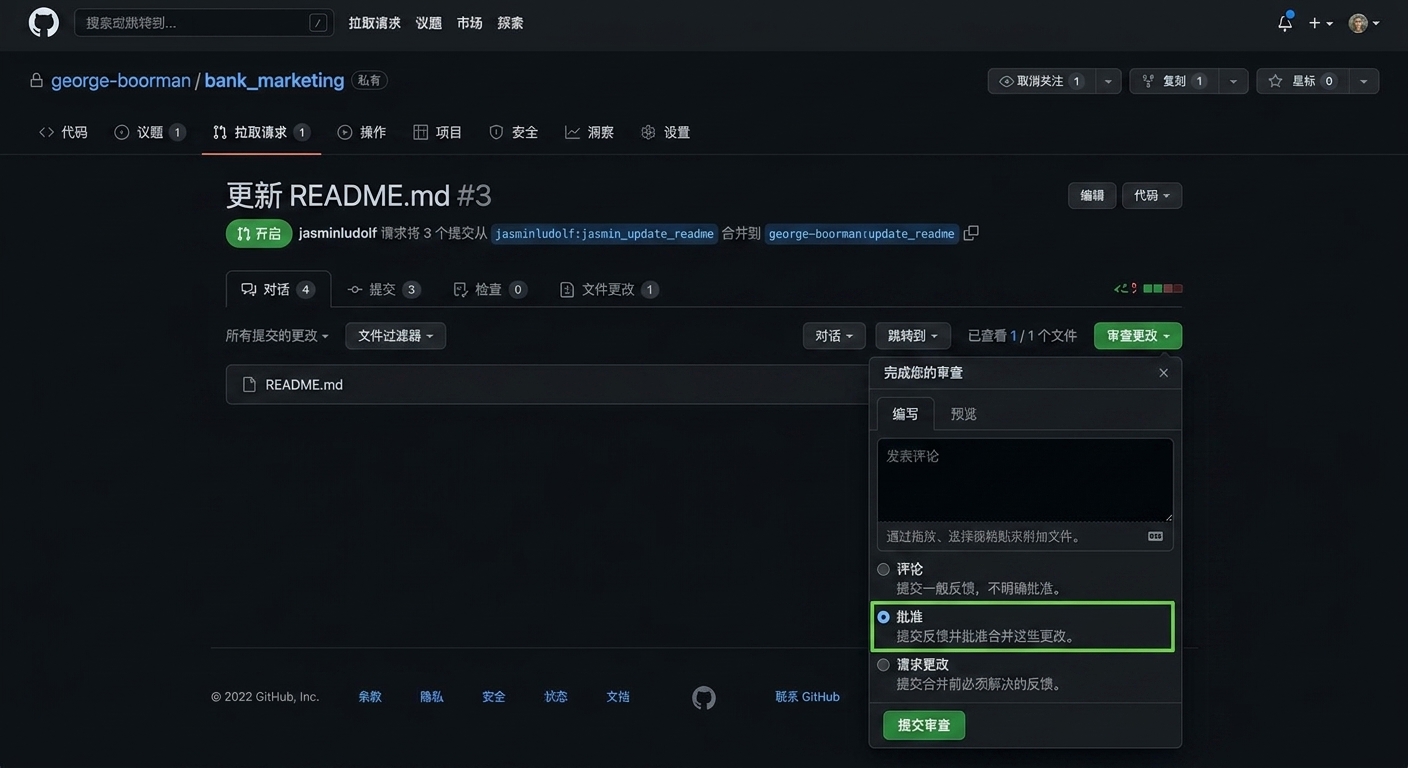Open the notifications bell
The width and height of the screenshot is (1408, 768).
pos(1285,23)
